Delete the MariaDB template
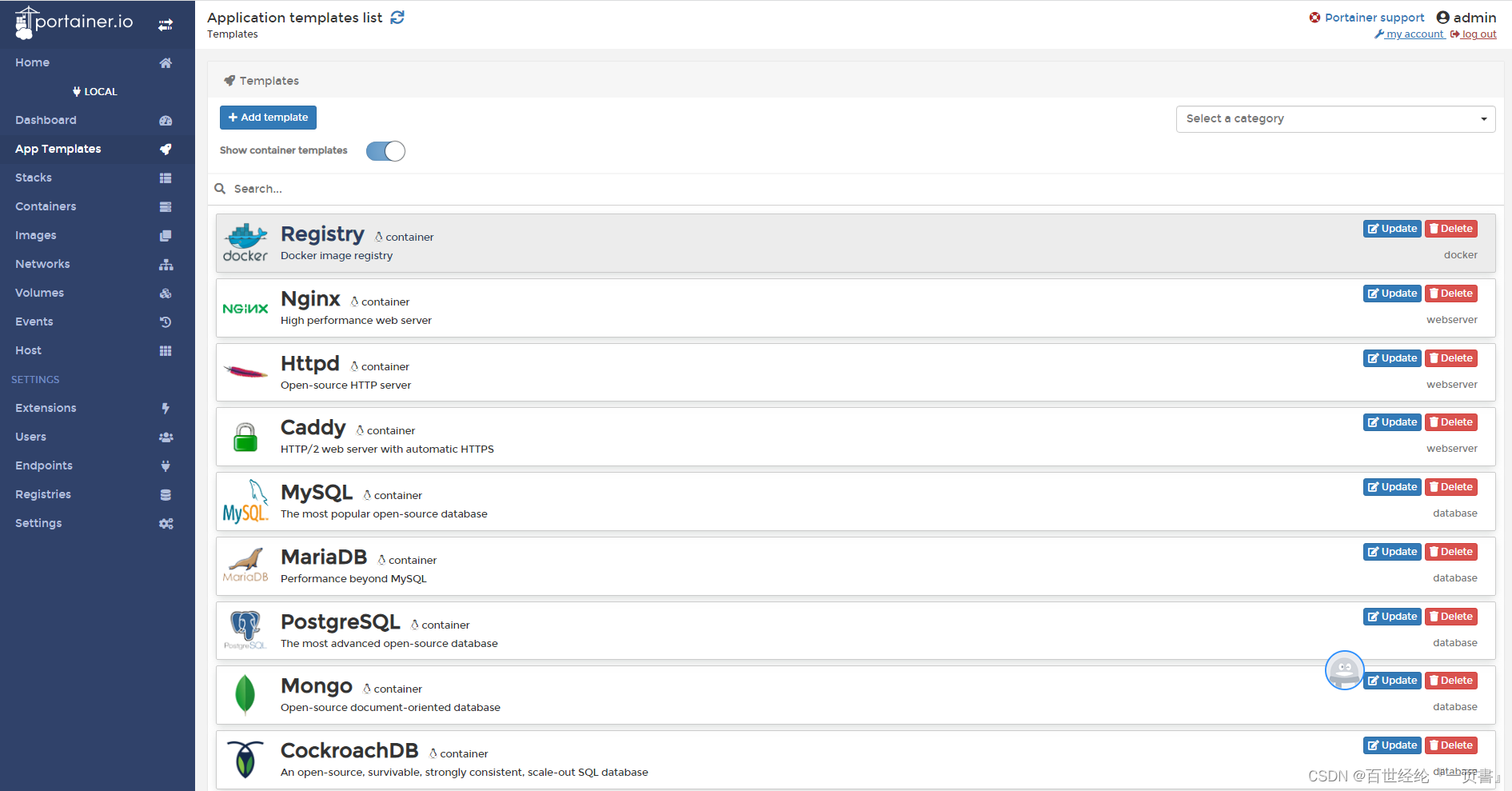The image size is (1512, 791). pos(1451,552)
